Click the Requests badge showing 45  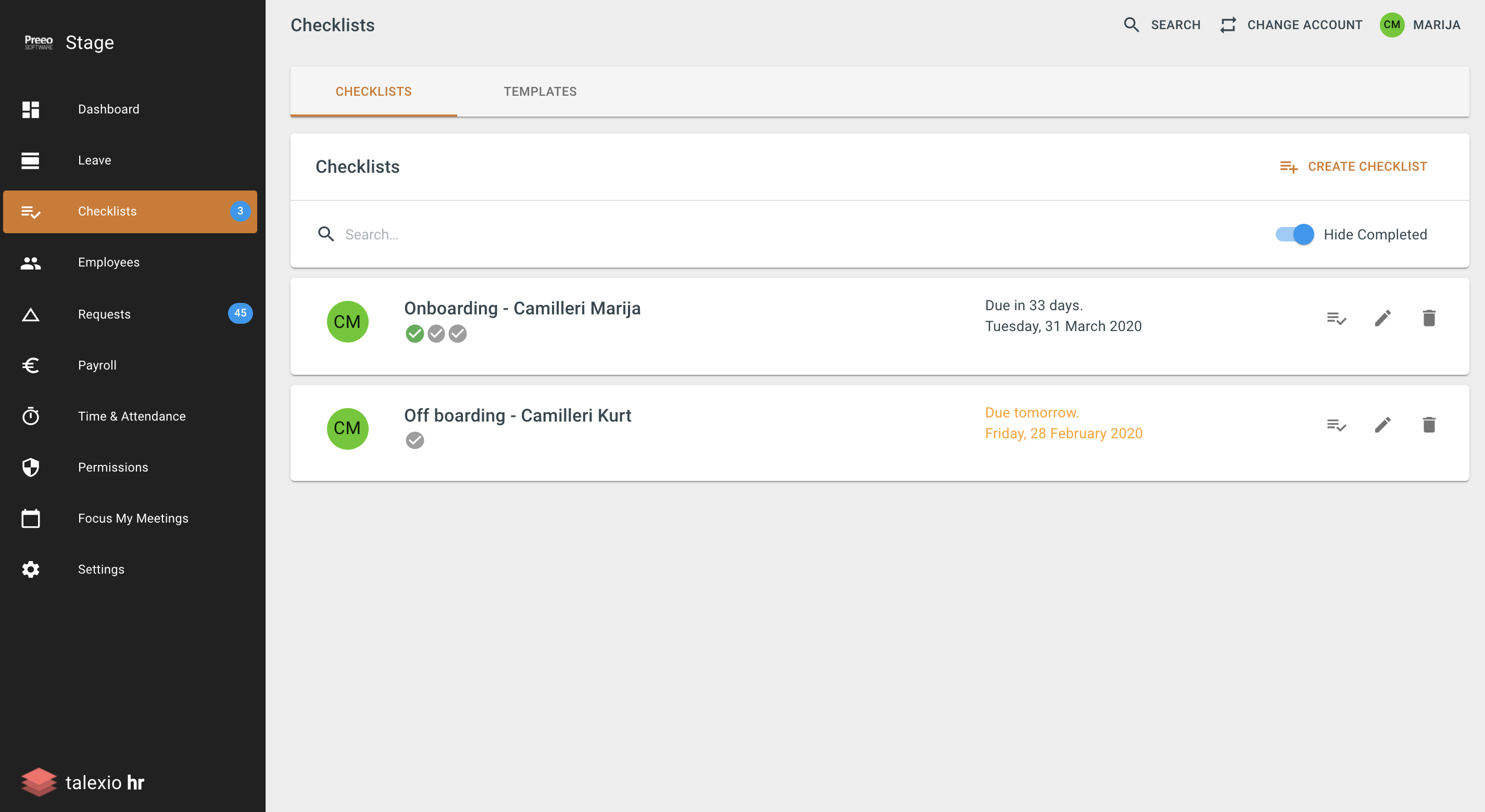241,313
